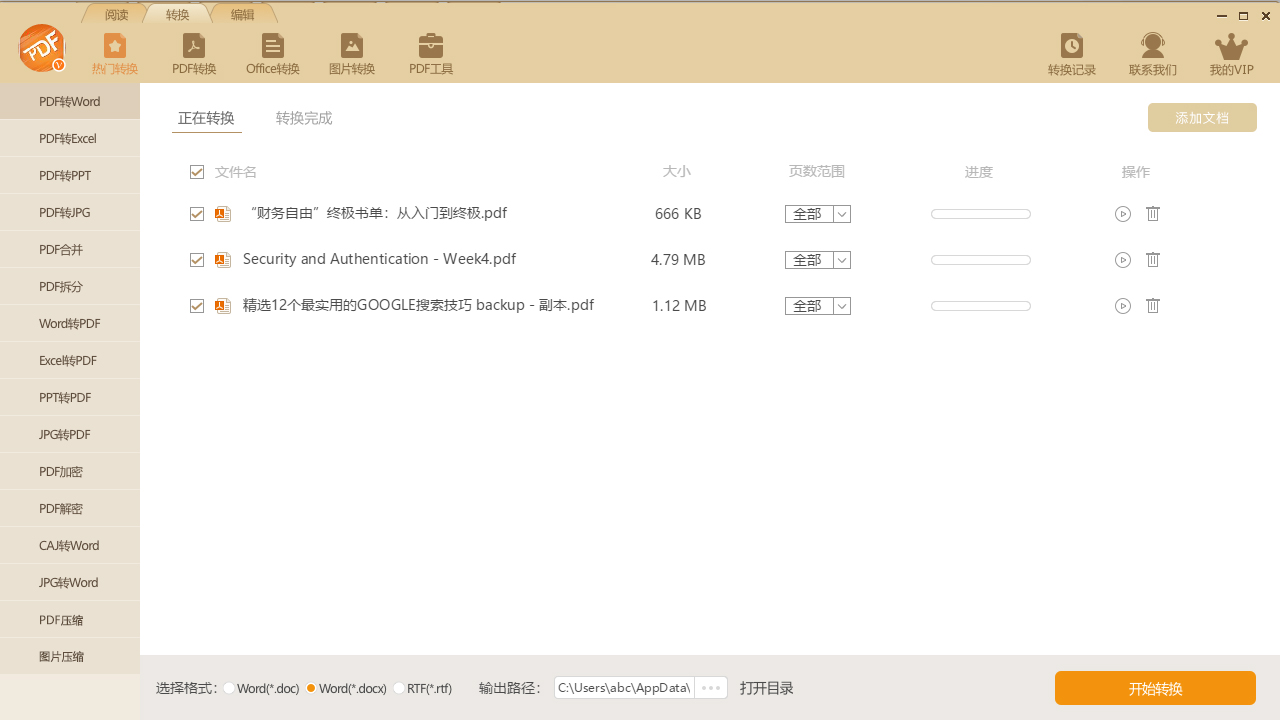Uncheck the 财务自由 file checkbox
Image resolution: width=1280 pixels, height=720 pixels.
point(197,214)
